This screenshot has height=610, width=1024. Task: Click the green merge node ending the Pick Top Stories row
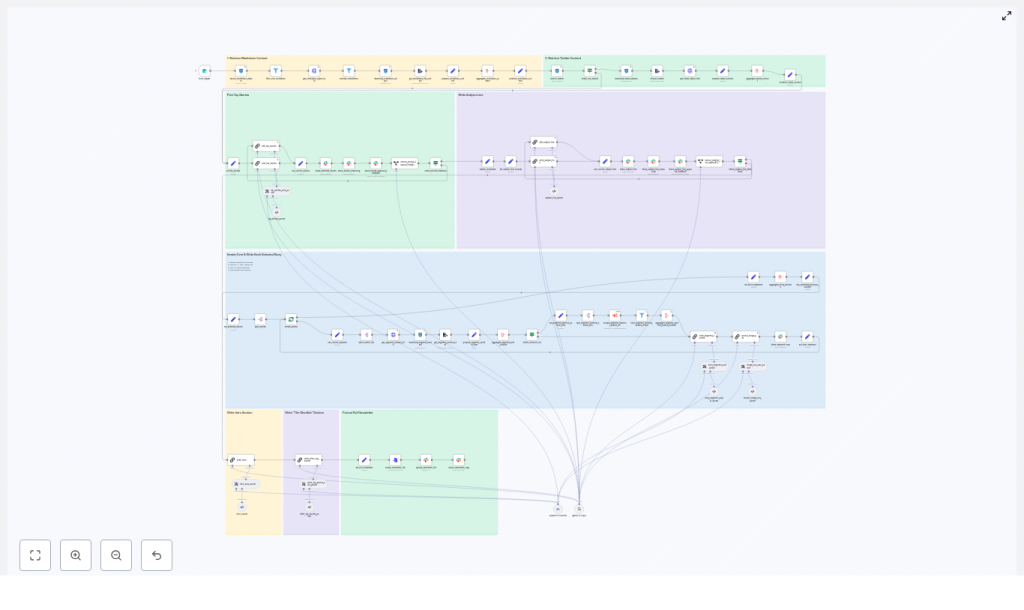pyautogui.click(x=434, y=161)
